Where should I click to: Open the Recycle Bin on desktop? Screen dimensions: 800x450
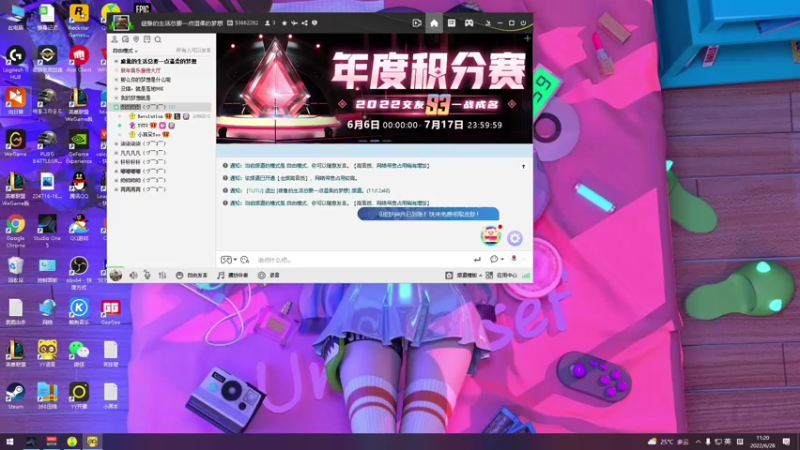coord(15,269)
